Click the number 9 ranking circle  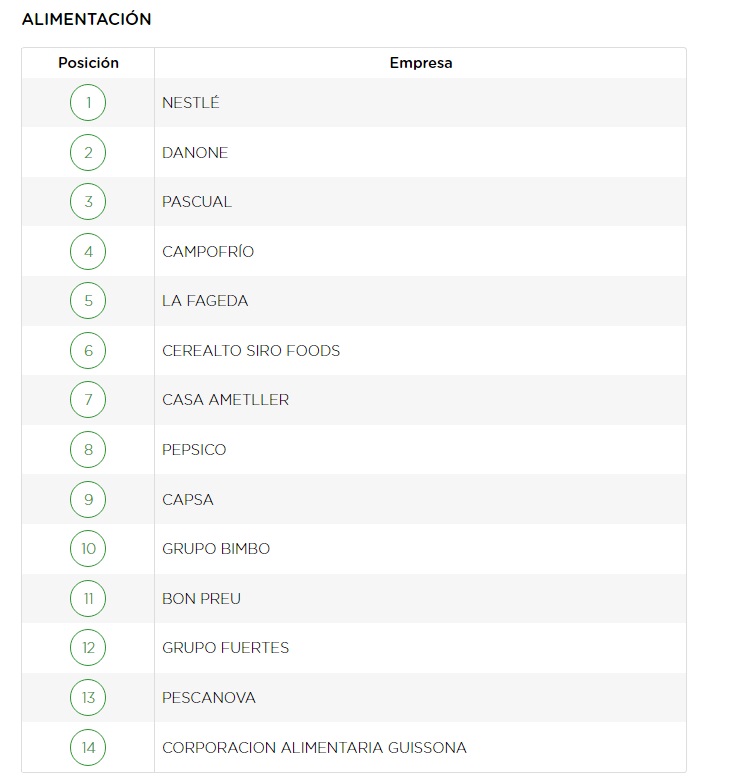[88, 499]
